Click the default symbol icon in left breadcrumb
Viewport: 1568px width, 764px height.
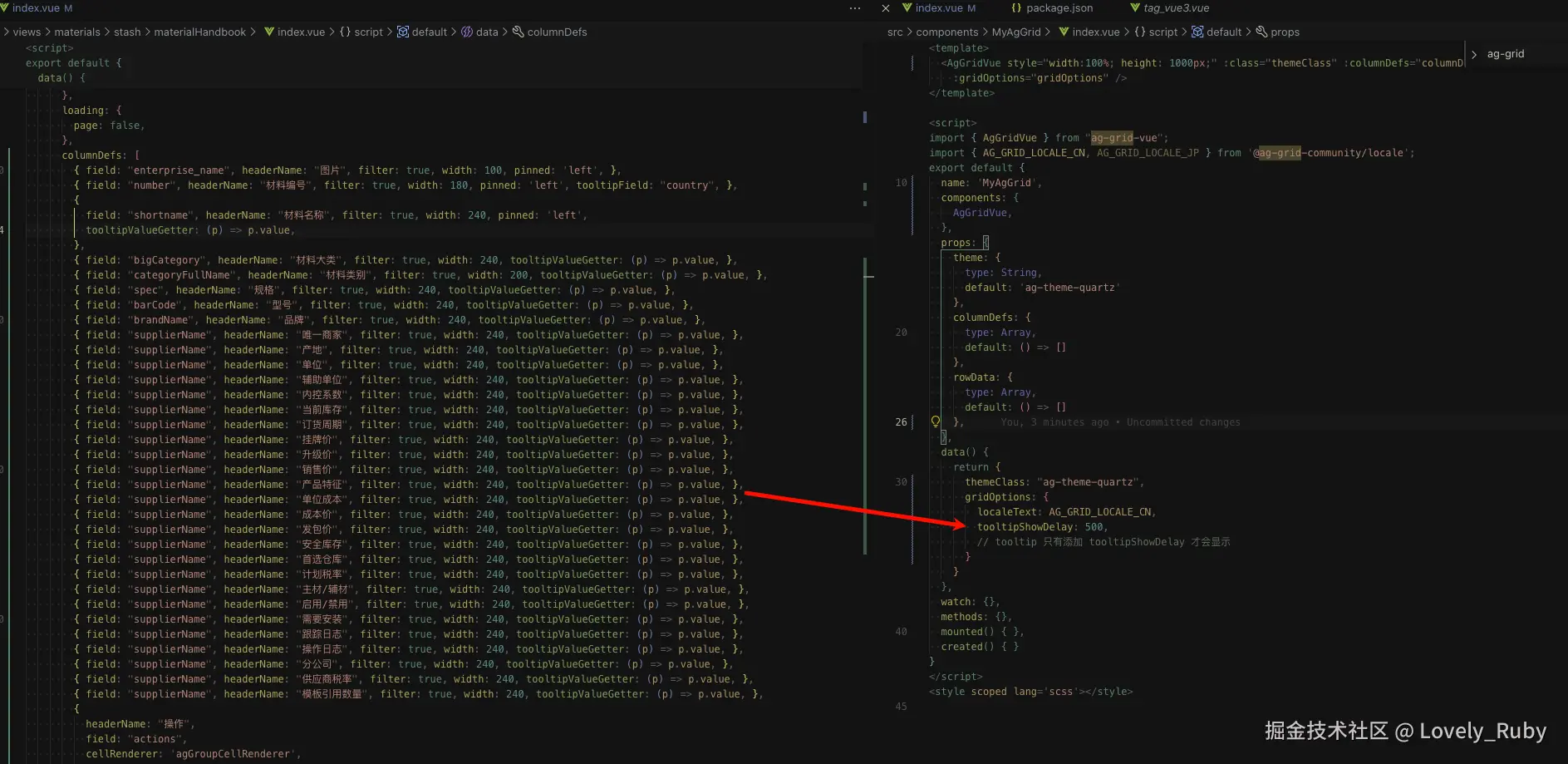(x=403, y=32)
